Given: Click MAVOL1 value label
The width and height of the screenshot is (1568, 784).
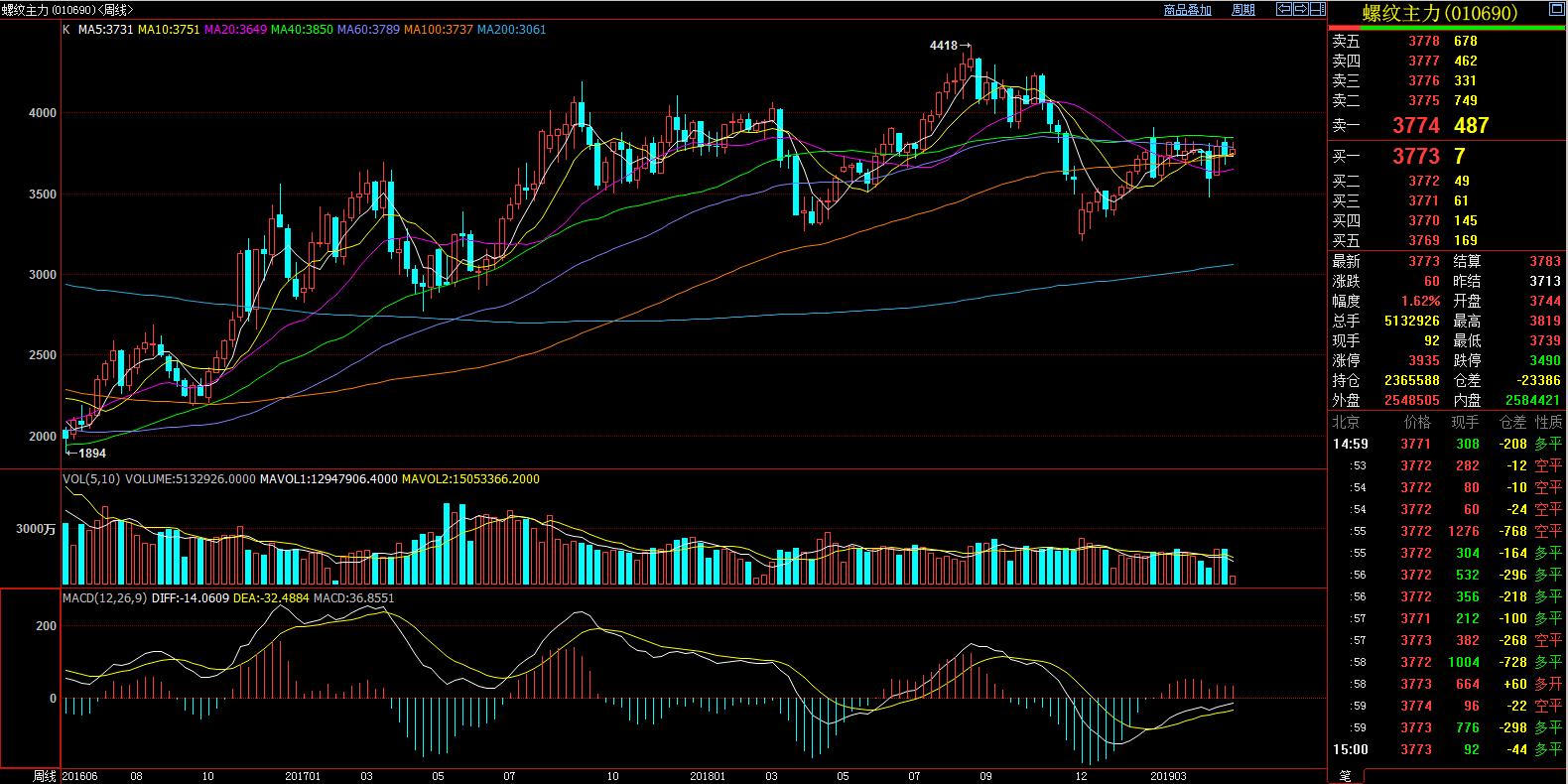Looking at the screenshot, I should coord(328,479).
